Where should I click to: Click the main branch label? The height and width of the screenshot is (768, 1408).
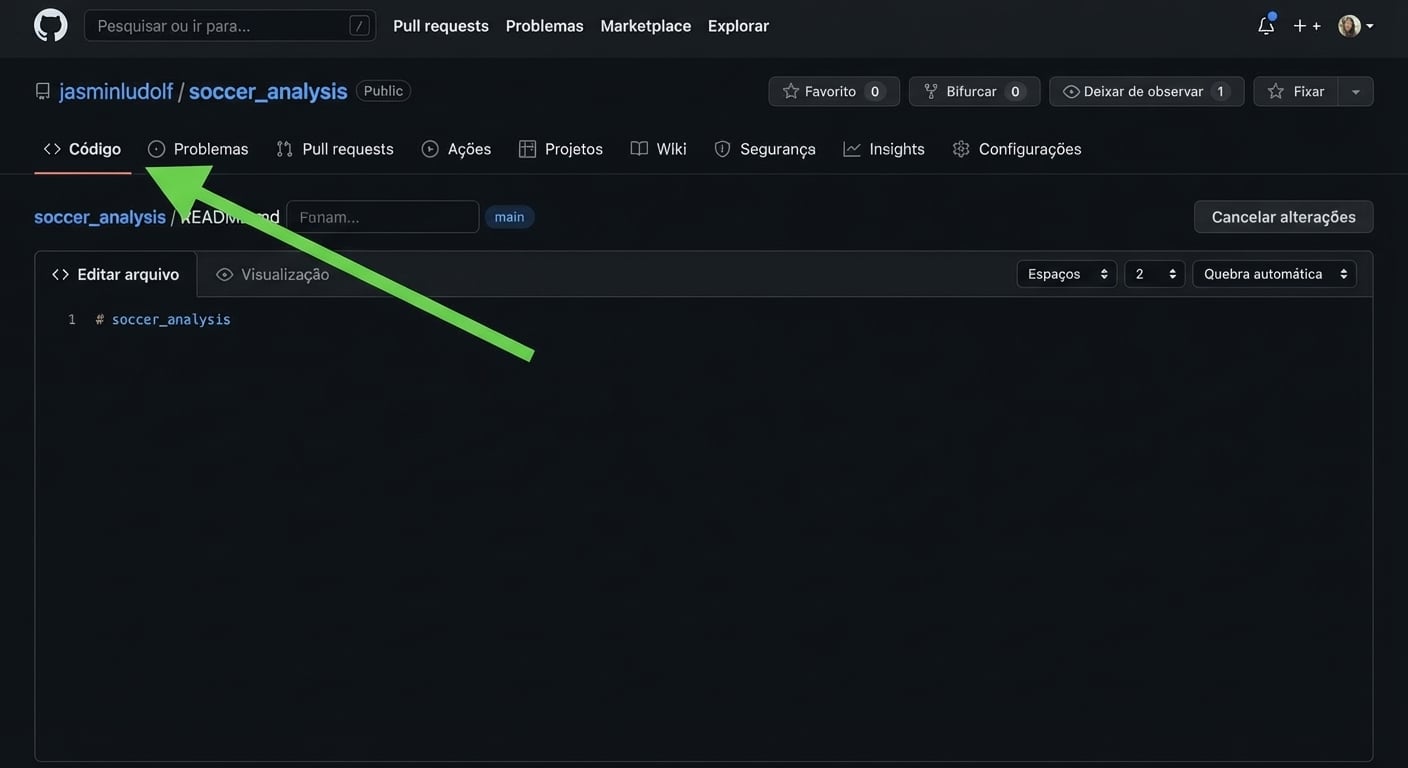coord(510,217)
